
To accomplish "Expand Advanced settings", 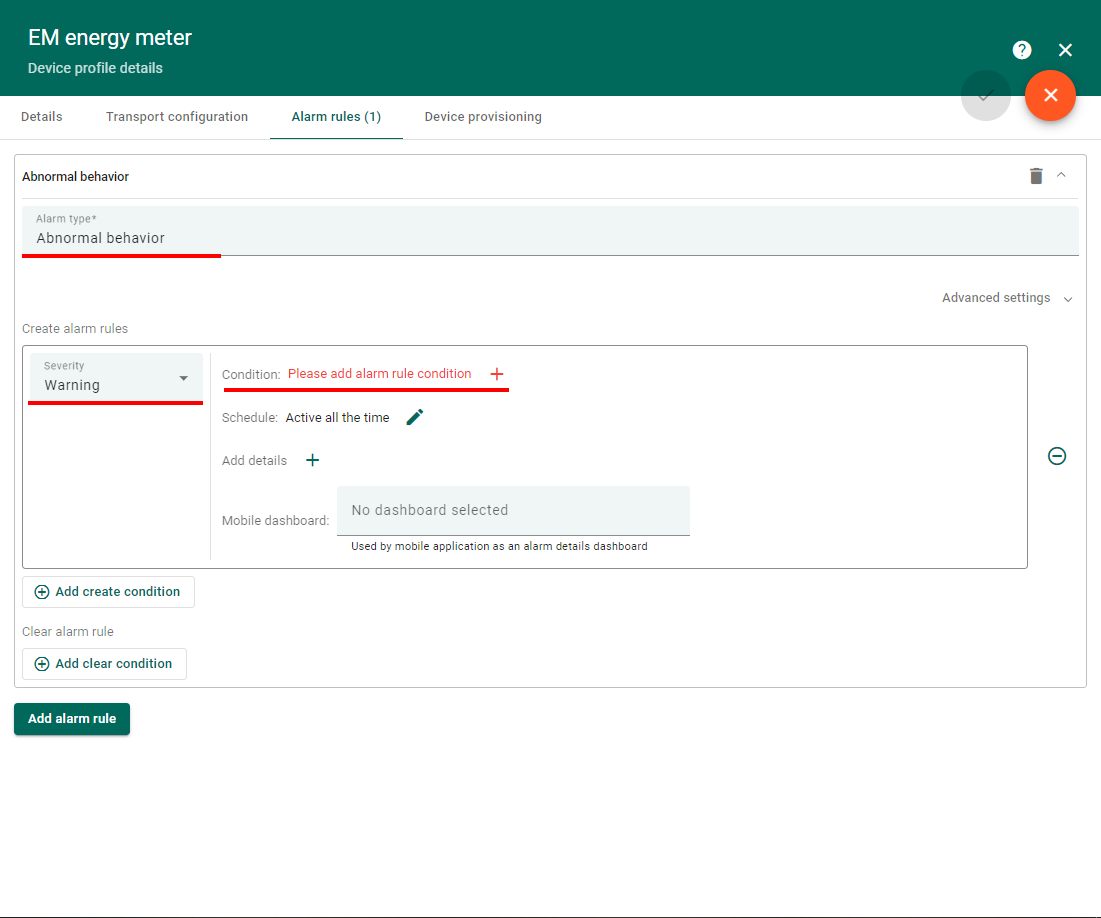I will pyautogui.click(x=1007, y=298).
